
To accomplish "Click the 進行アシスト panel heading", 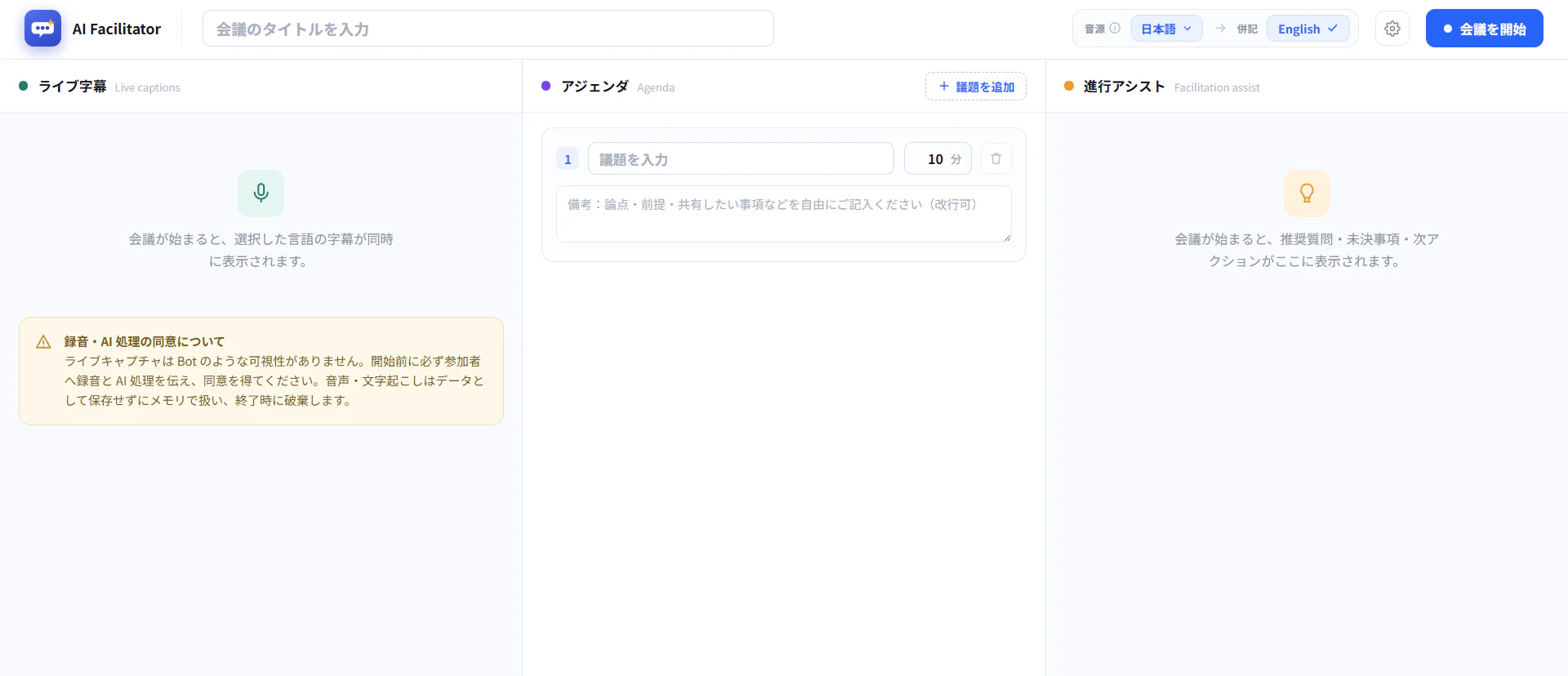I will pos(1124,87).
